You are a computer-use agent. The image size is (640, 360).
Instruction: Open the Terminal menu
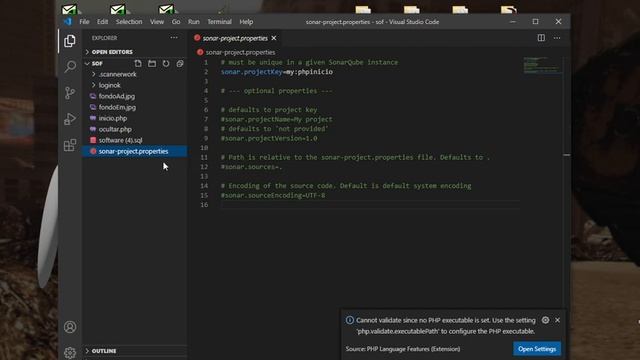click(x=219, y=22)
